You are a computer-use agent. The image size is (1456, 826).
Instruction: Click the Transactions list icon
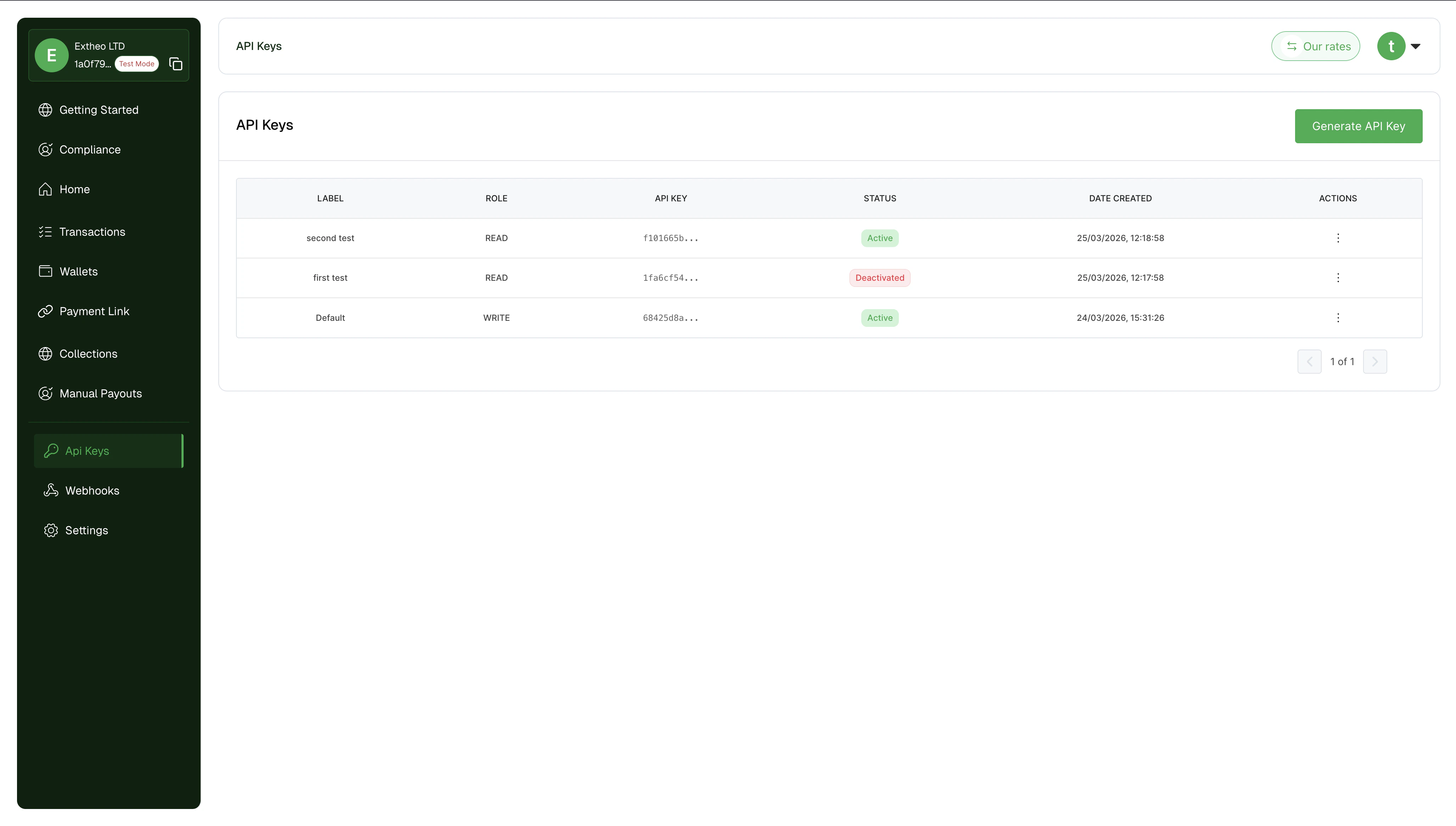(45, 231)
